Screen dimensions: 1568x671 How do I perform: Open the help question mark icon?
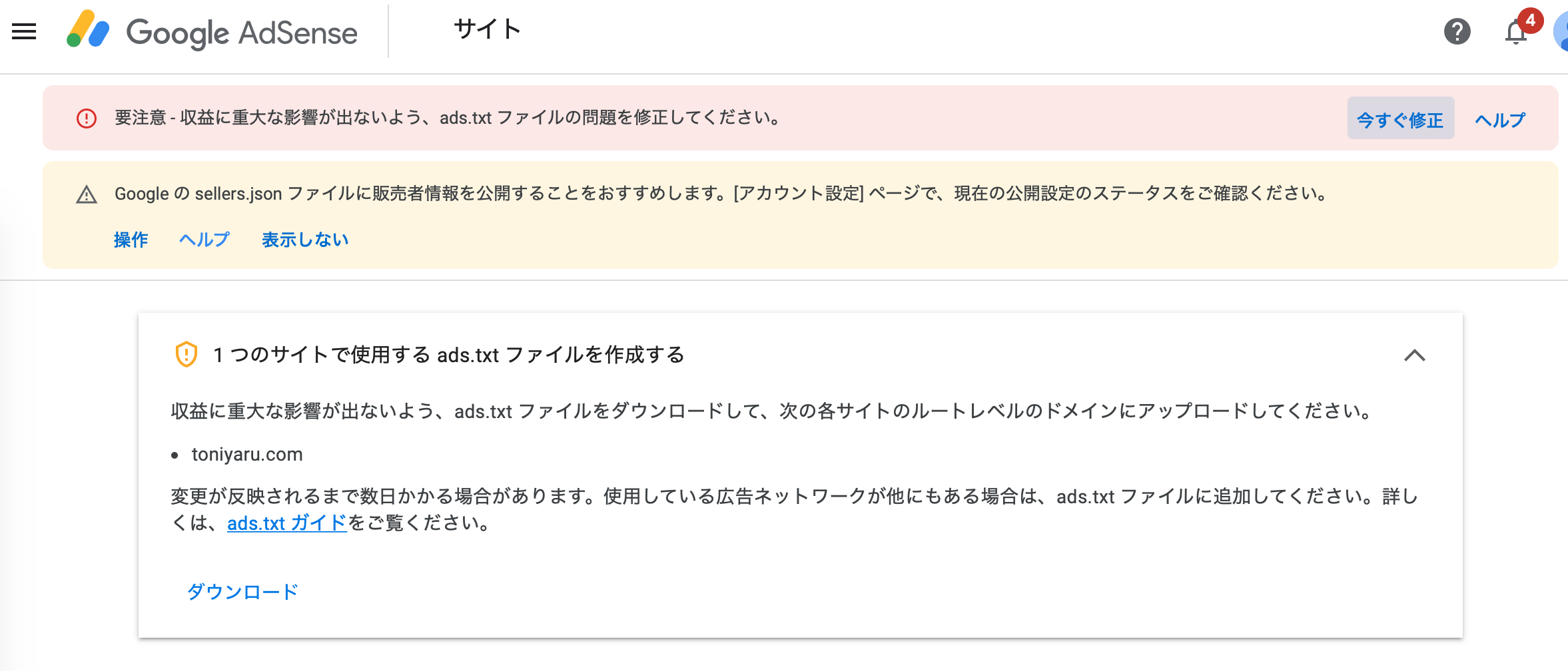(x=1457, y=31)
